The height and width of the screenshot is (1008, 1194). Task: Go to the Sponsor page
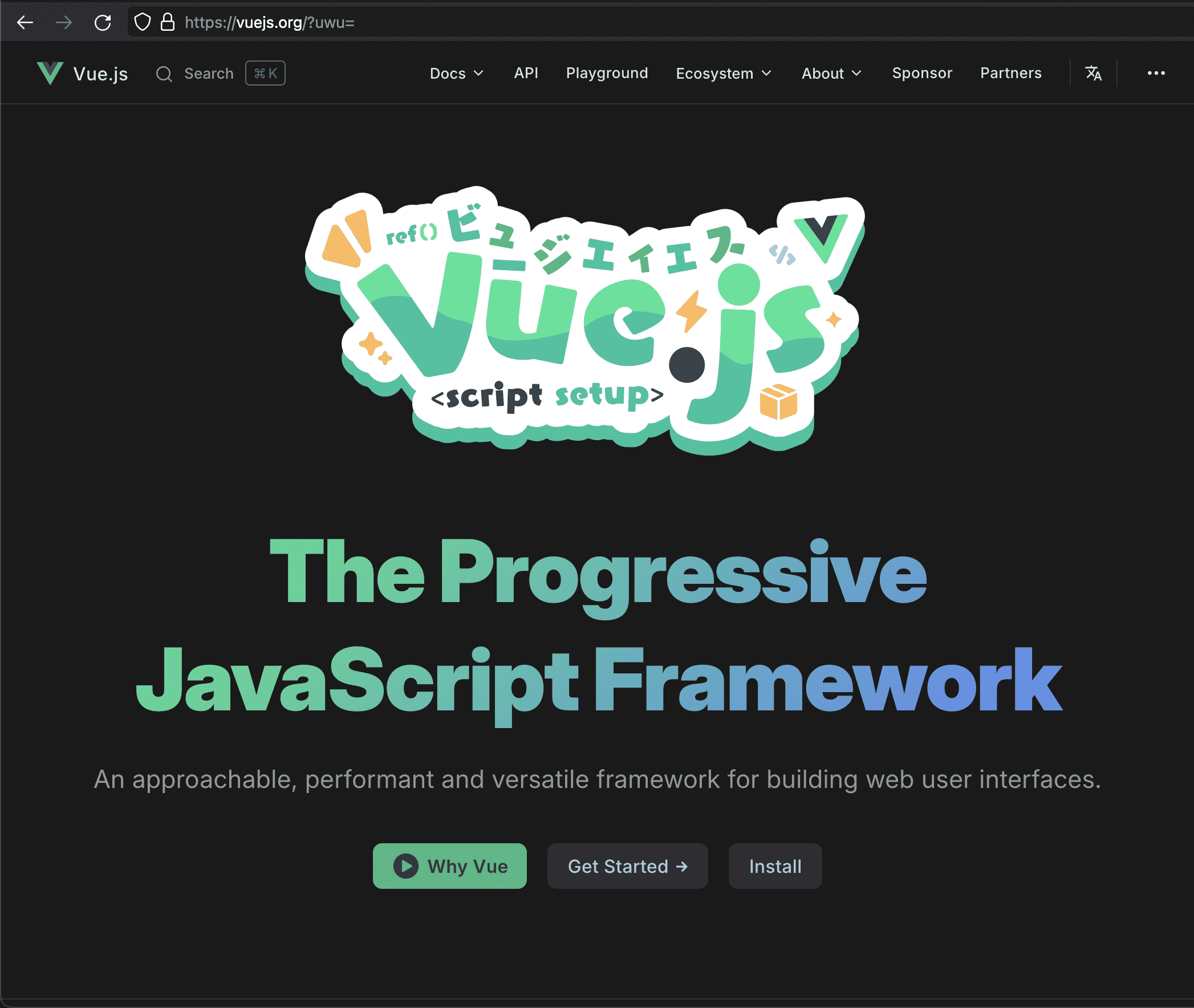[922, 73]
